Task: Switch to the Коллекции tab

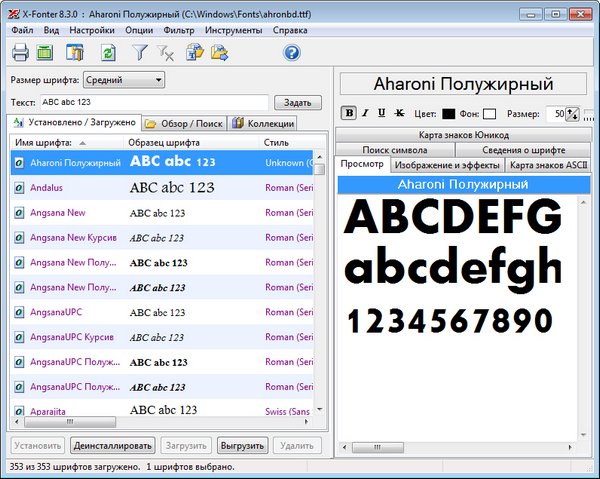Action: [x=264, y=124]
